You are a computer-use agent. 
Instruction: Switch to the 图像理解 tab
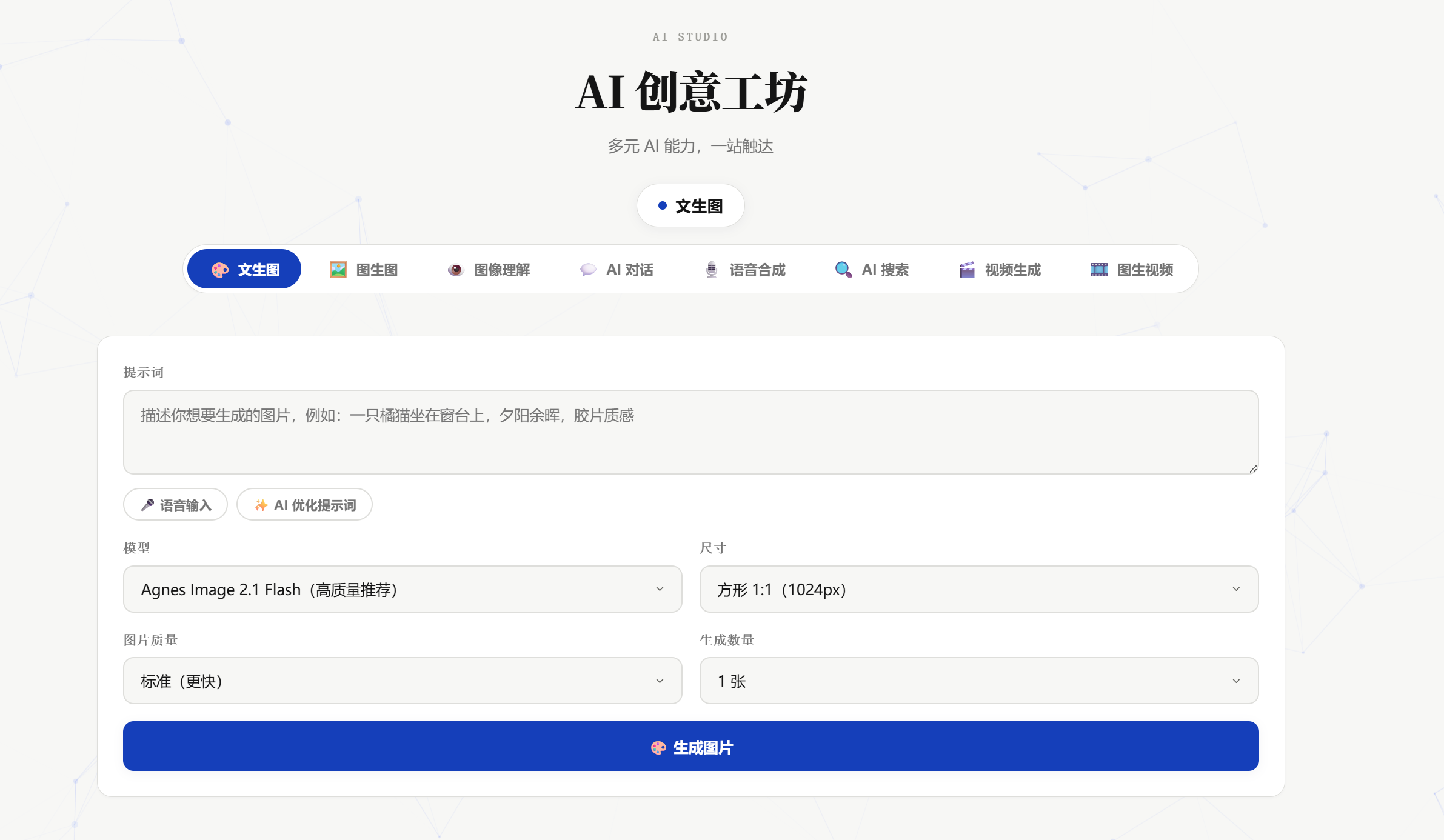[x=489, y=269]
